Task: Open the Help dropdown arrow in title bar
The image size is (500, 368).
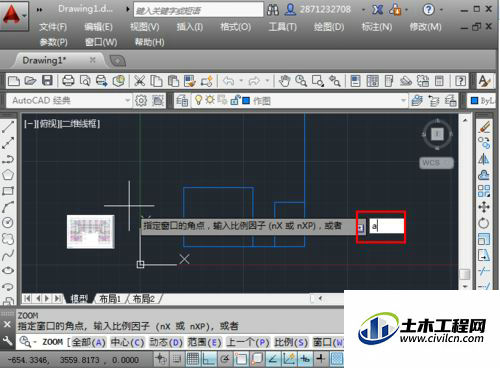Action: 441,10
